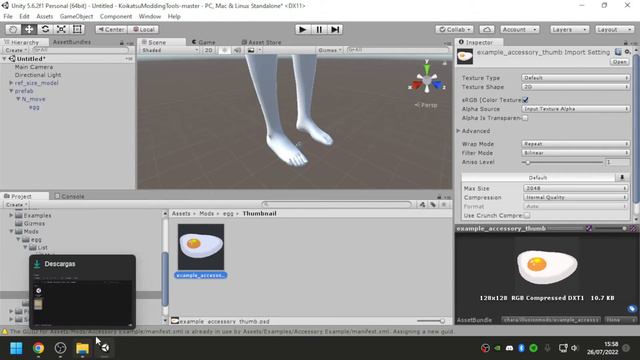Open the Component menu

[x=116, y=16]
